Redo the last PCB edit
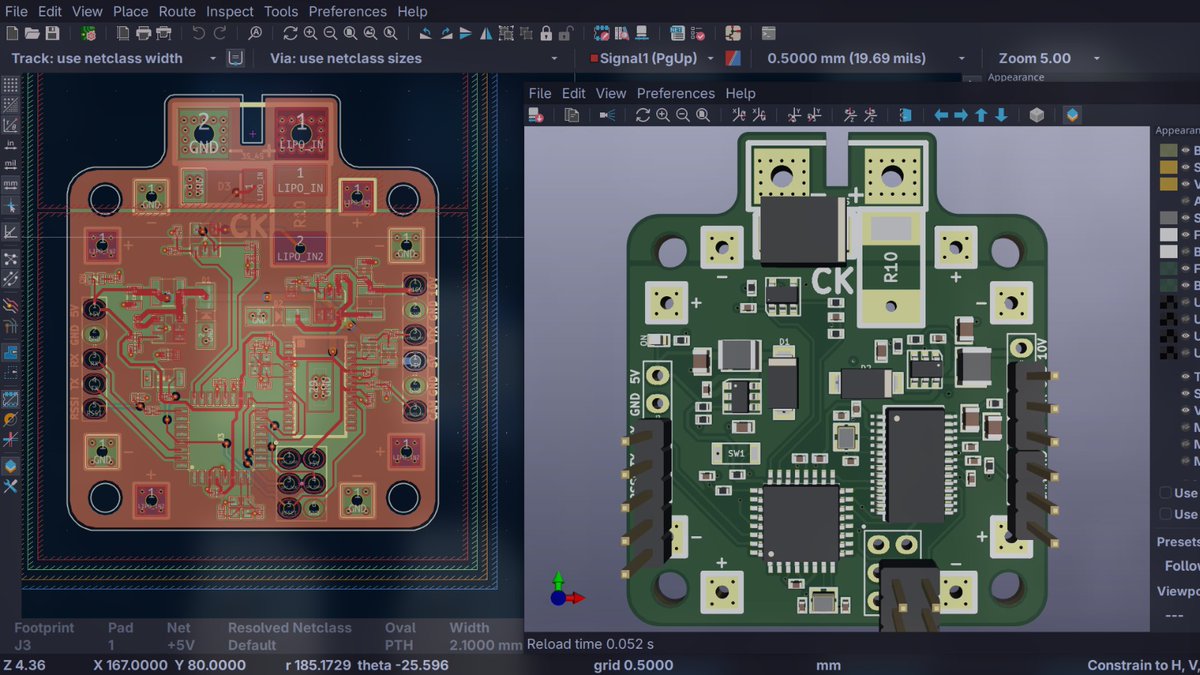The image size is (1200, 675). tap(219, 33)
